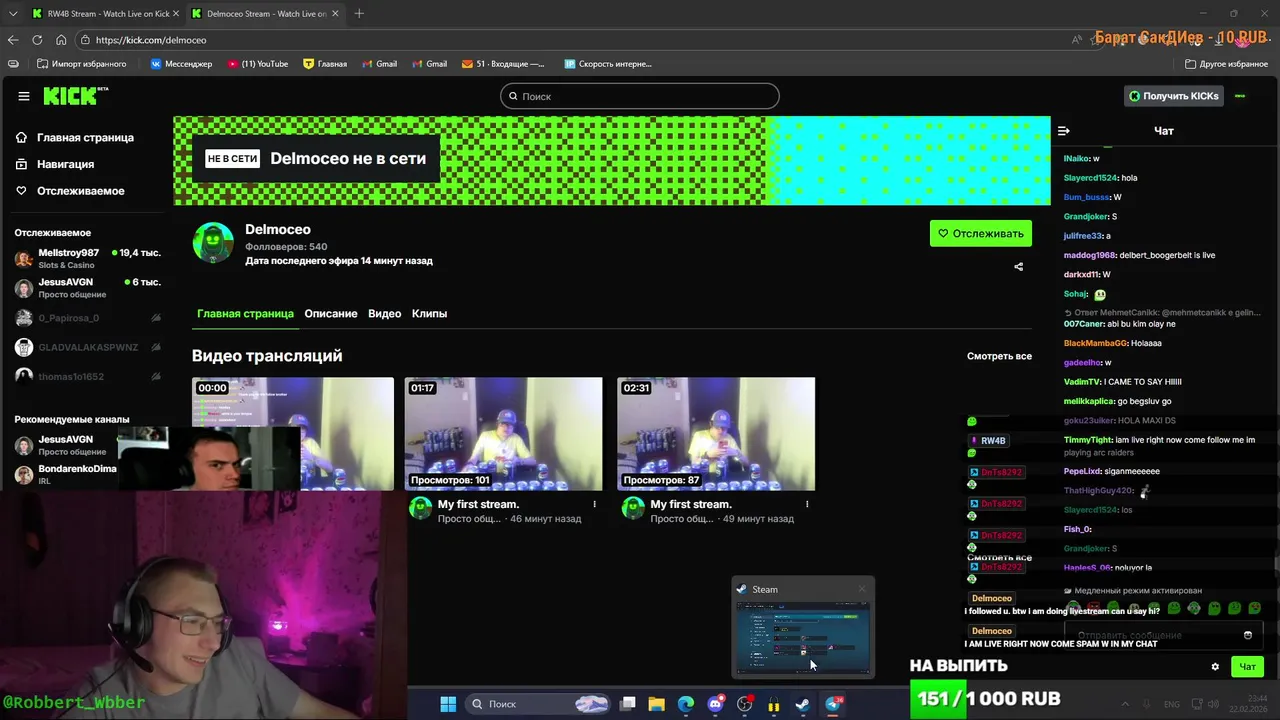Open followed channel Mellstroy987
Viewport: 1280px width, 720px height.
tap(88, 259)
